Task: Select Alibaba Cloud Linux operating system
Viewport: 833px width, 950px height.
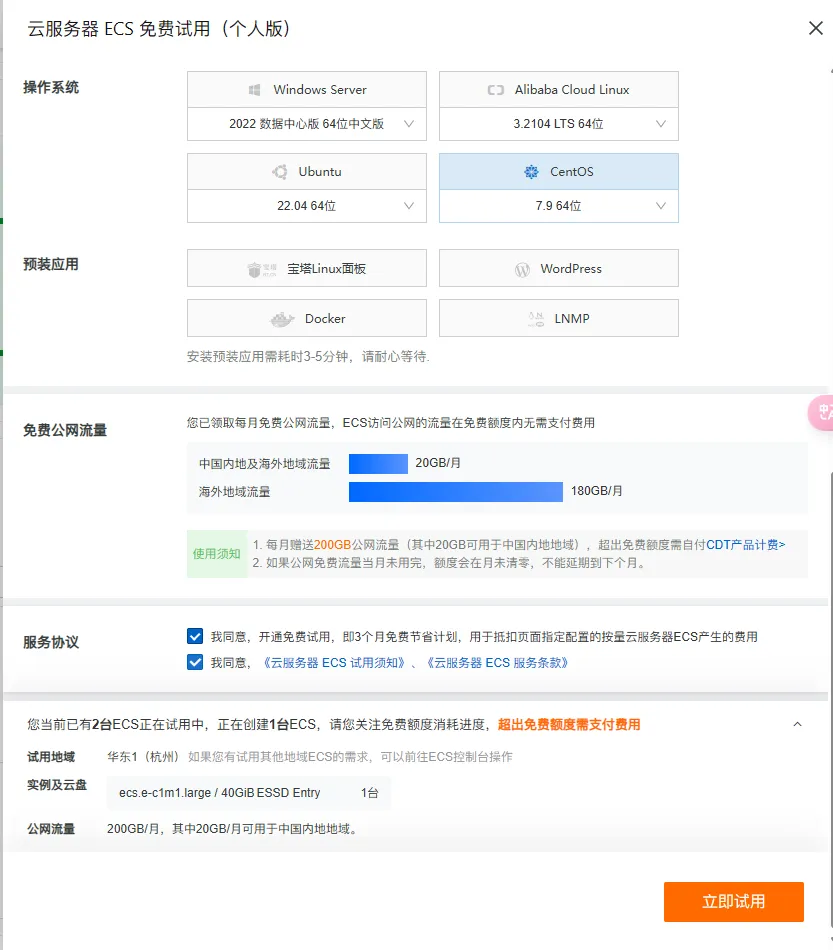Action: pyautogui.click(x=559, y=90)
